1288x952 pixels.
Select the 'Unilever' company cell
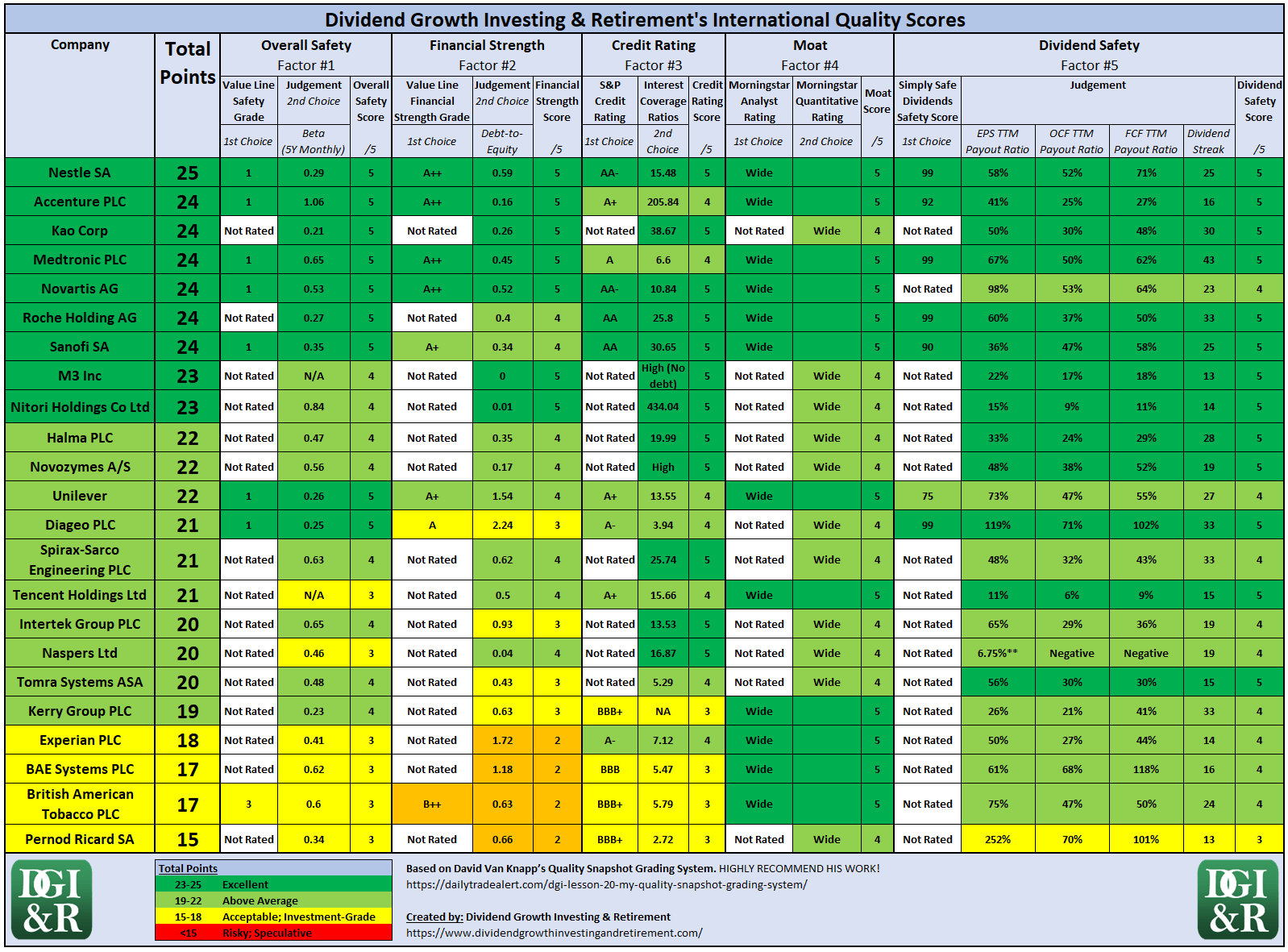tap(80, 496)
